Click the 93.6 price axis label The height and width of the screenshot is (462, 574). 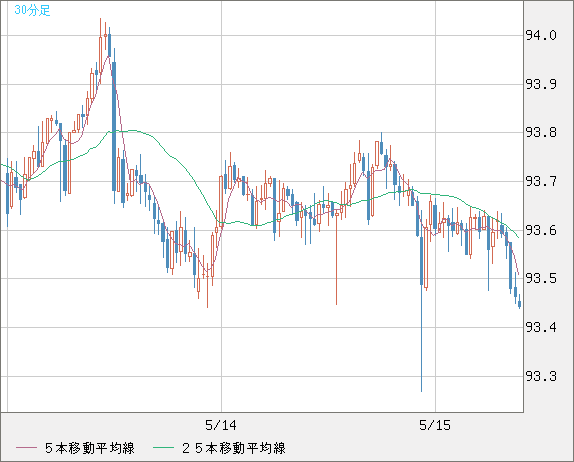pos(541,230)
